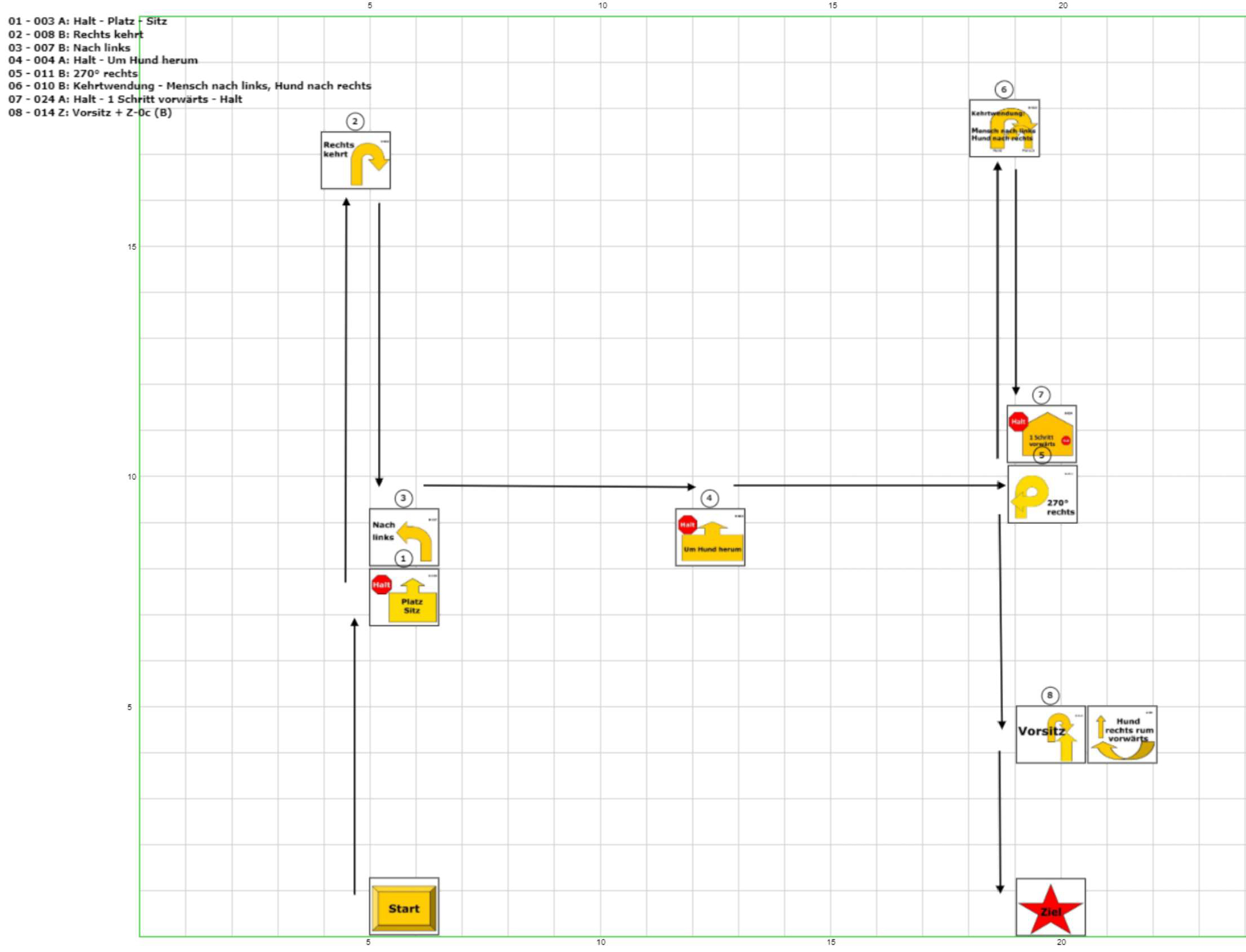Click station number 7 circle marker

coord(1041,395)
